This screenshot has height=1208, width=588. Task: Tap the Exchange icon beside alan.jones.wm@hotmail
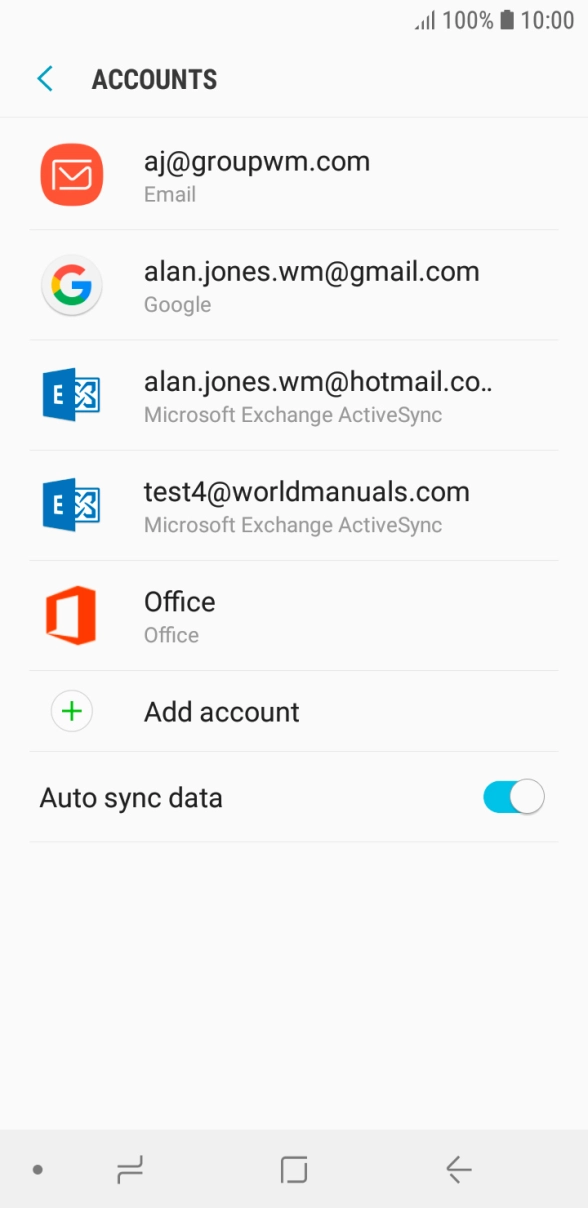[71, 395]
